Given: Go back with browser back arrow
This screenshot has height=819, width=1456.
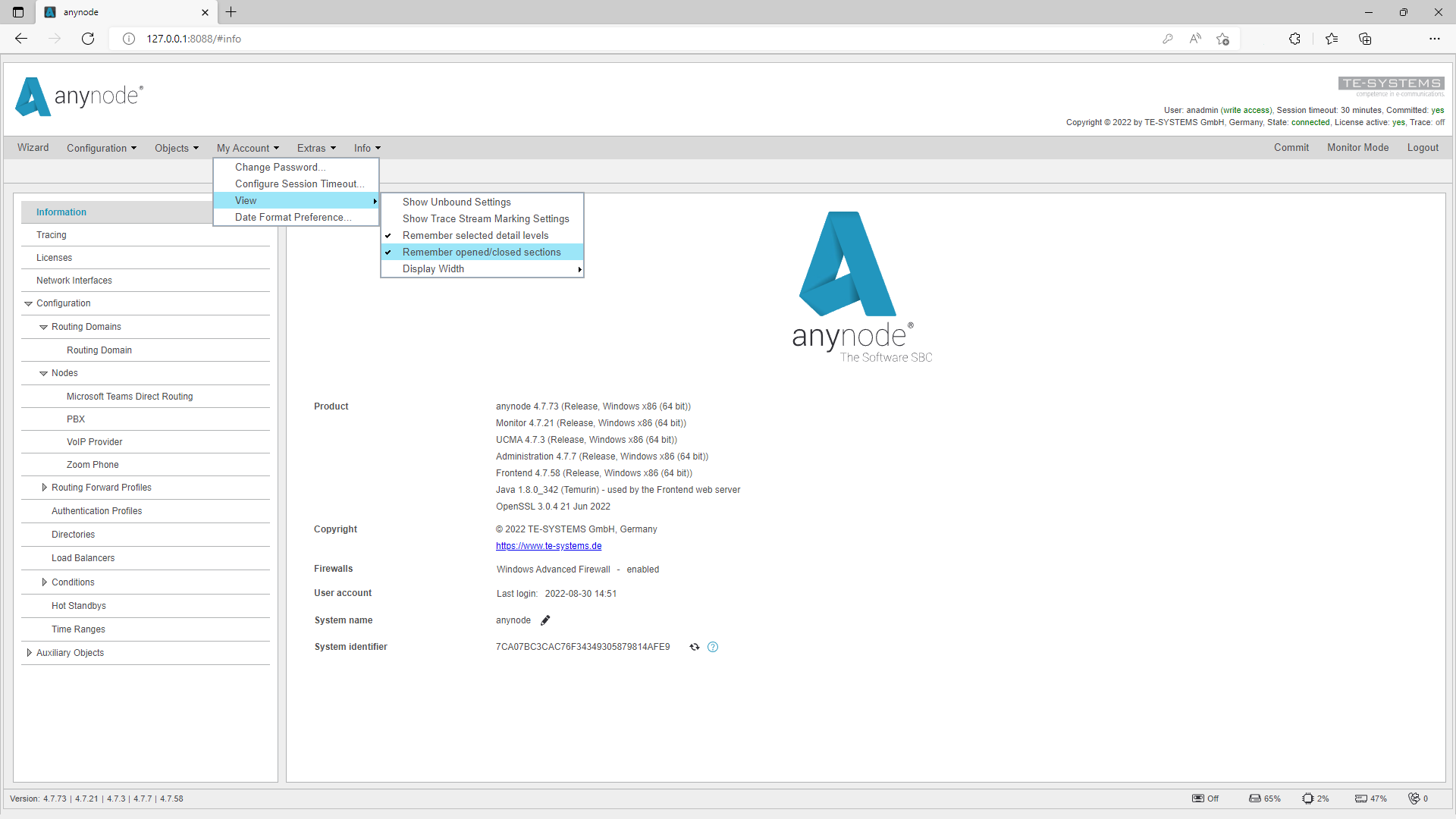Looking at the screenshot, I should (21, 39).
